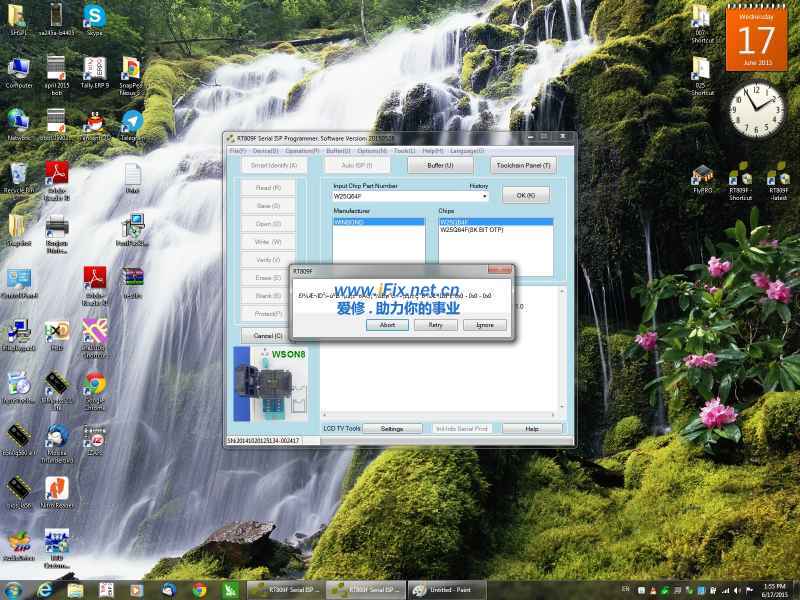The image size is (800, 600).
Task: Choose Ignore in the RT809F dialog
Action: tap(484, 325)
